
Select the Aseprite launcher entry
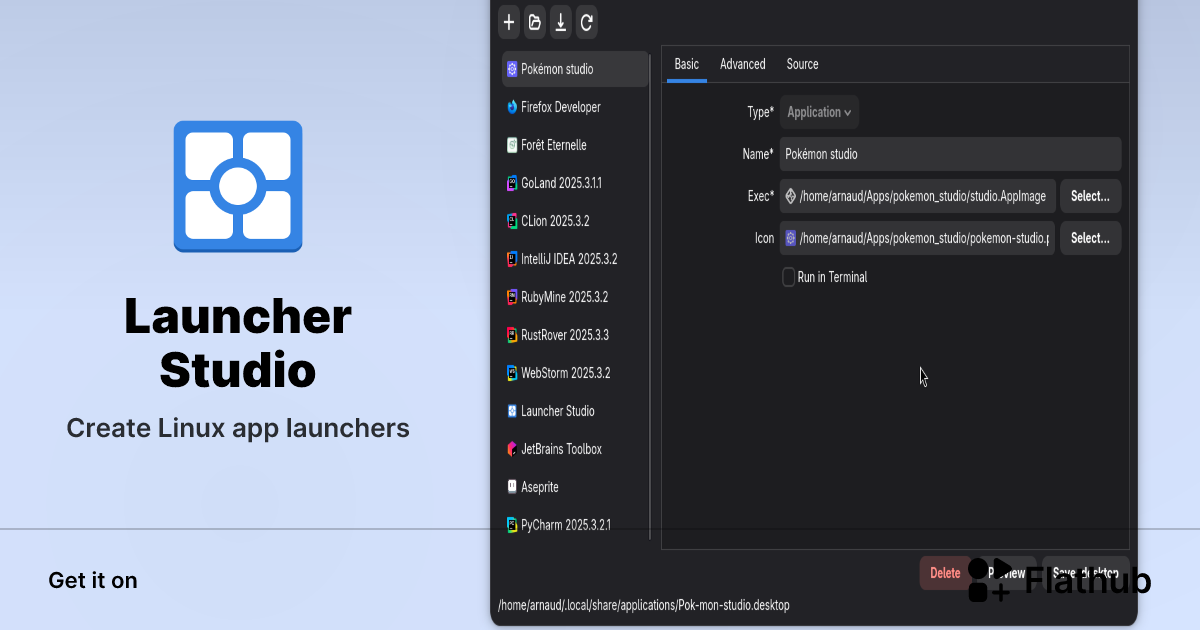coord(539,487)
